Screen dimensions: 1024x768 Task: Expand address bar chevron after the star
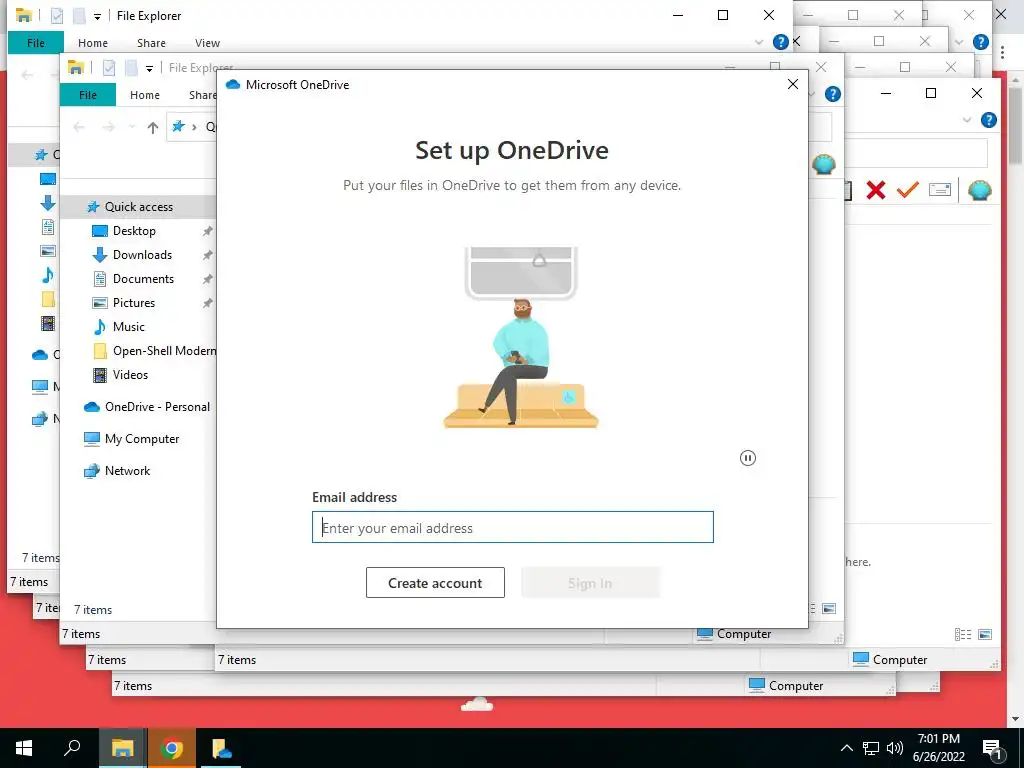point(194,127)
